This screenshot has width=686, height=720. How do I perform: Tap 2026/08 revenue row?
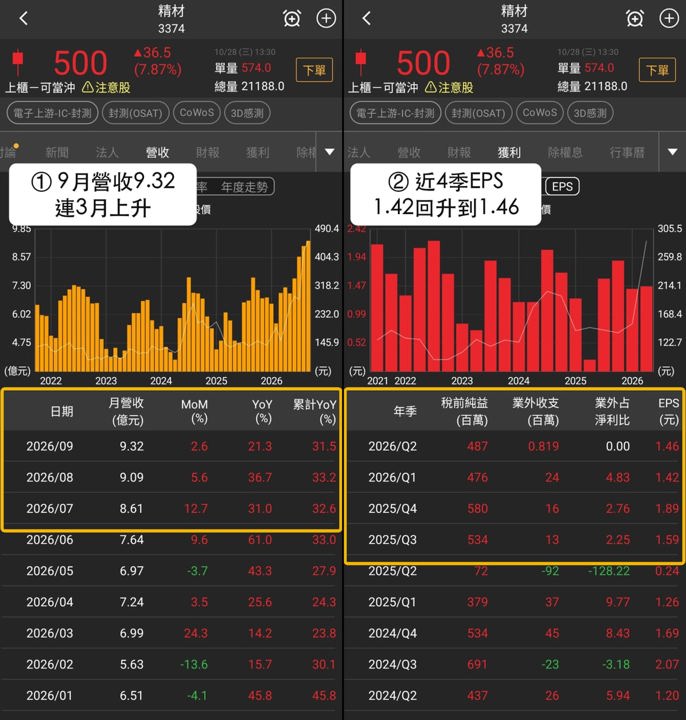[171, 477]
